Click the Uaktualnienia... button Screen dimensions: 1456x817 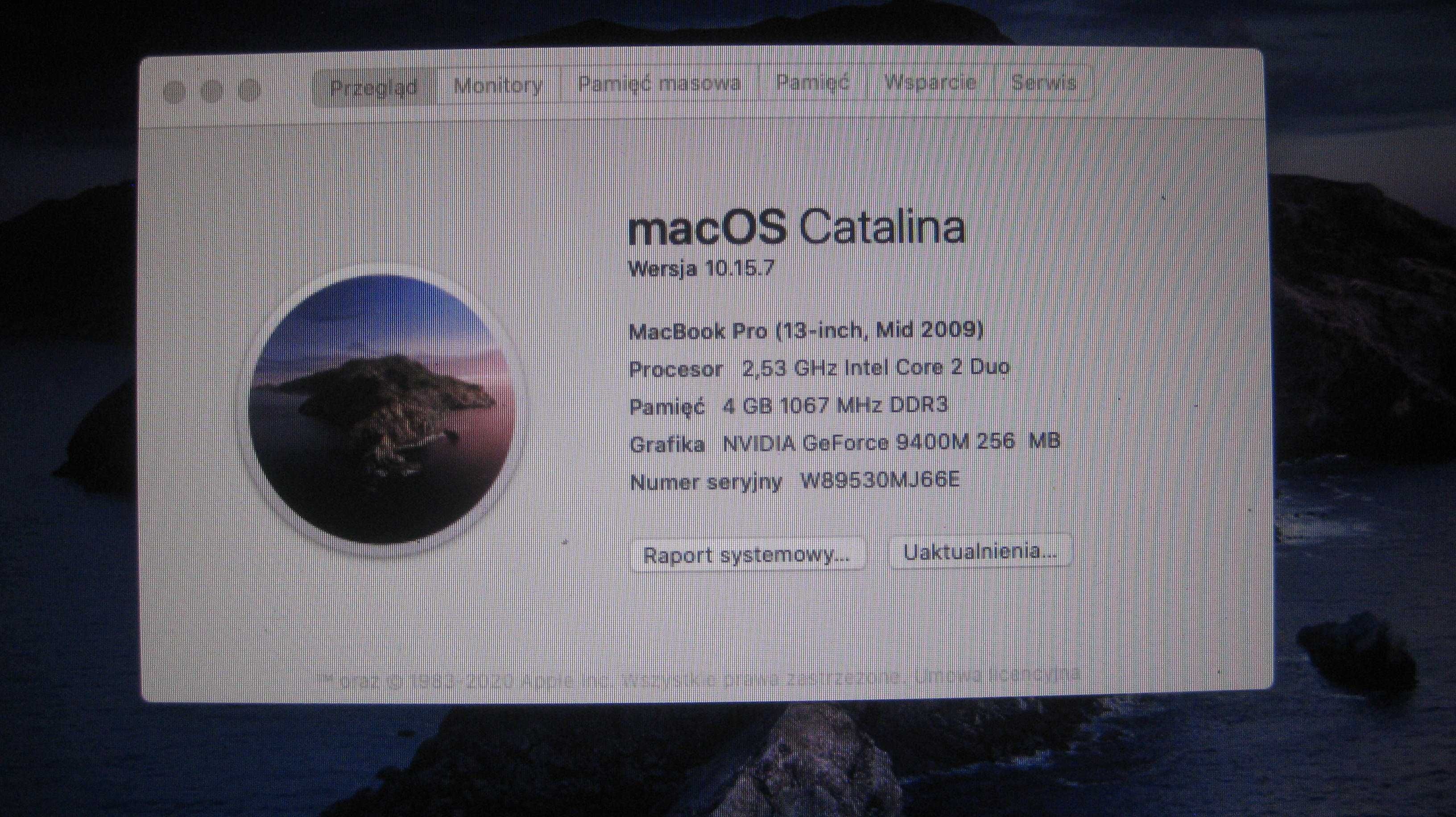pos(980,552)
